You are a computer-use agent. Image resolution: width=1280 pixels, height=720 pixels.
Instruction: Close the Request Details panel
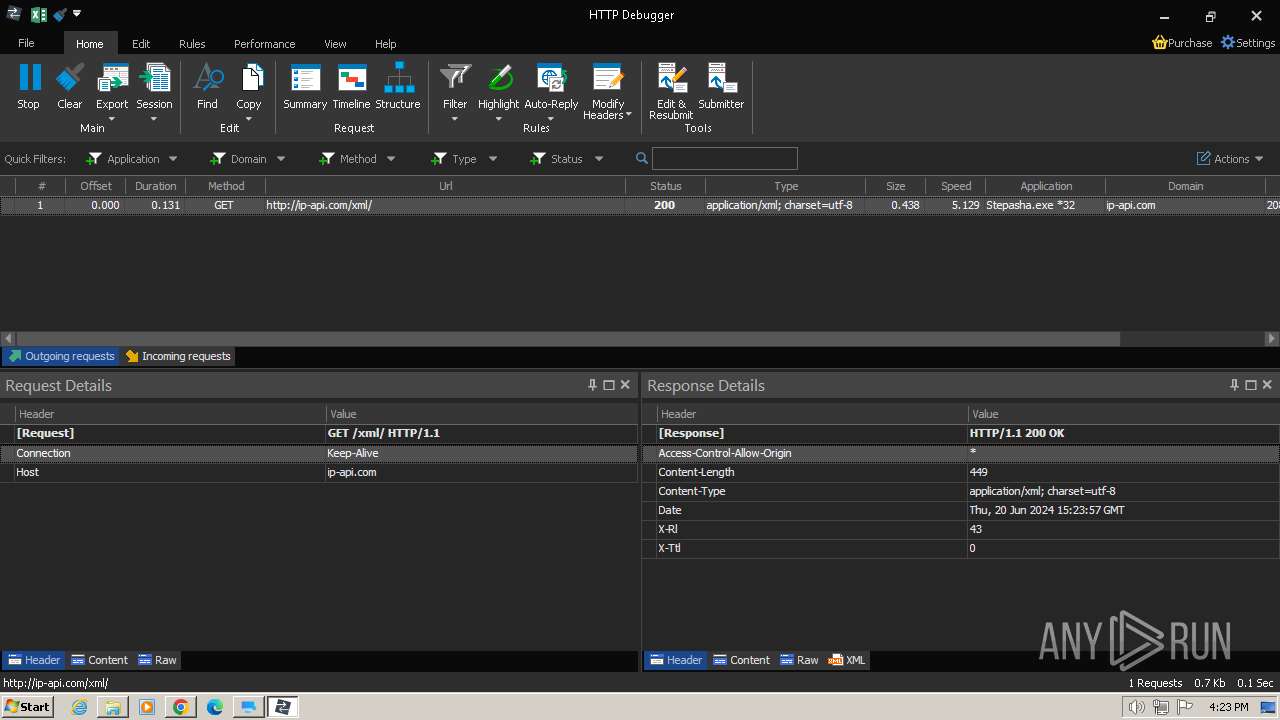pyautogui.click(x=625, y=385)
